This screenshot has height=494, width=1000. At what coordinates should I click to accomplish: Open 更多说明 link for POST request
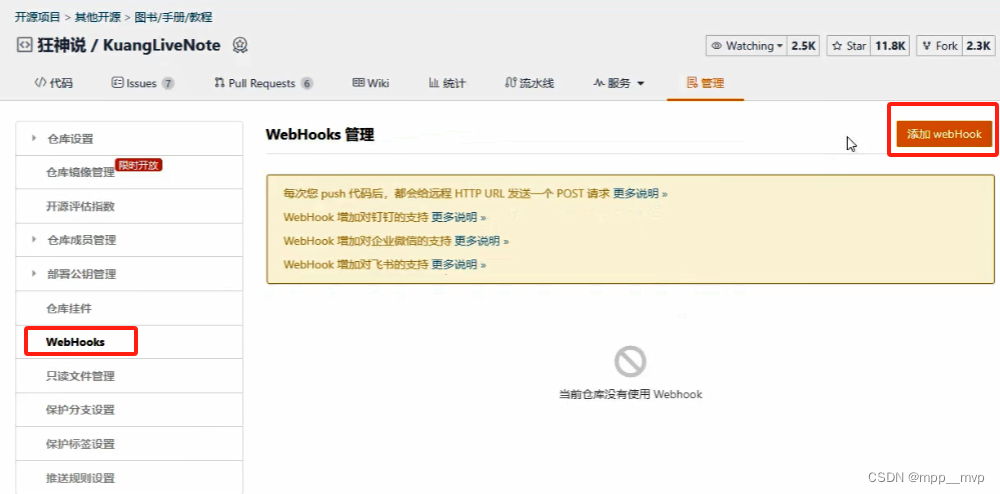[x=640, y=193]
